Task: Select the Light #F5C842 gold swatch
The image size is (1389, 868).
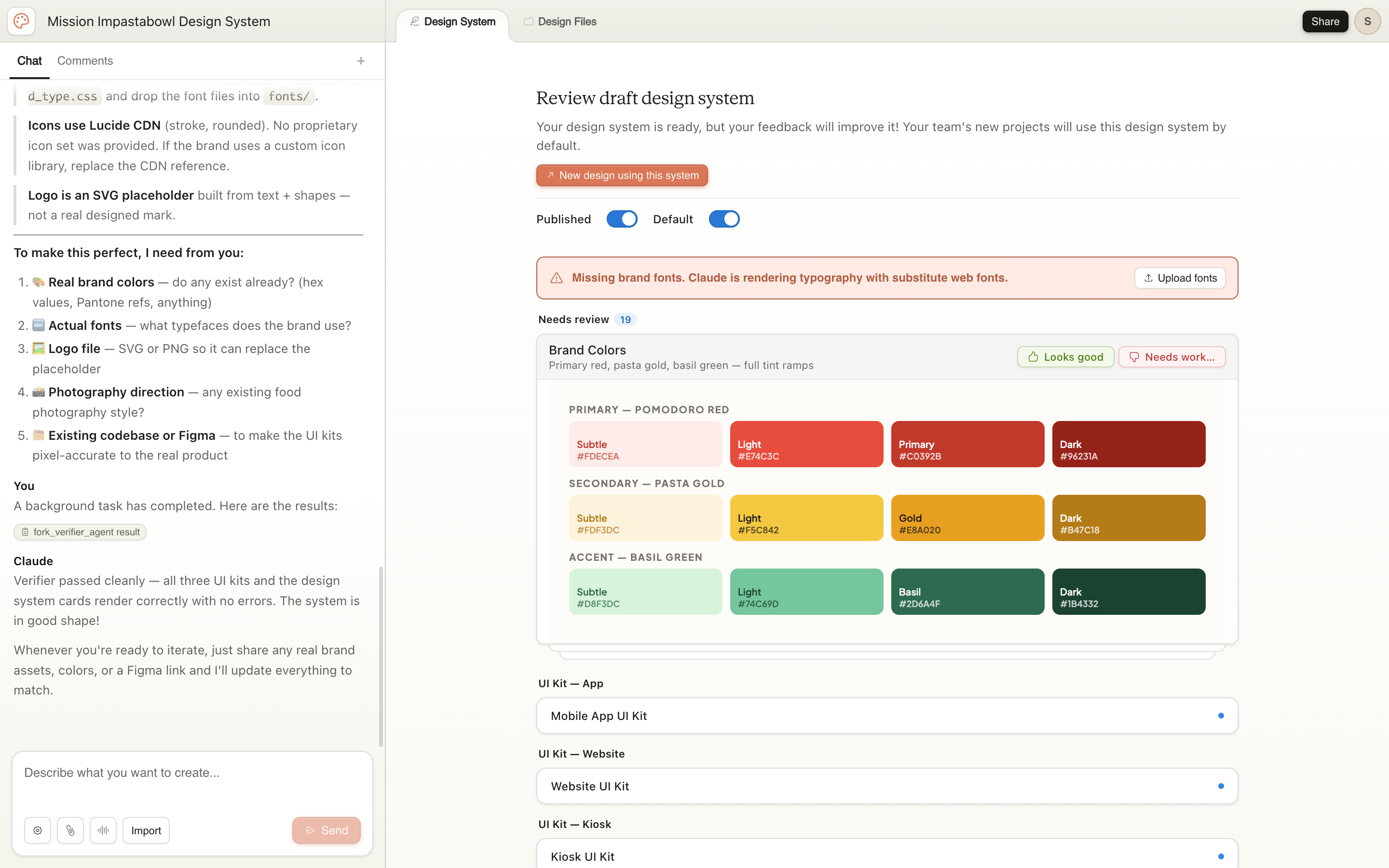Action: point(806,518)
